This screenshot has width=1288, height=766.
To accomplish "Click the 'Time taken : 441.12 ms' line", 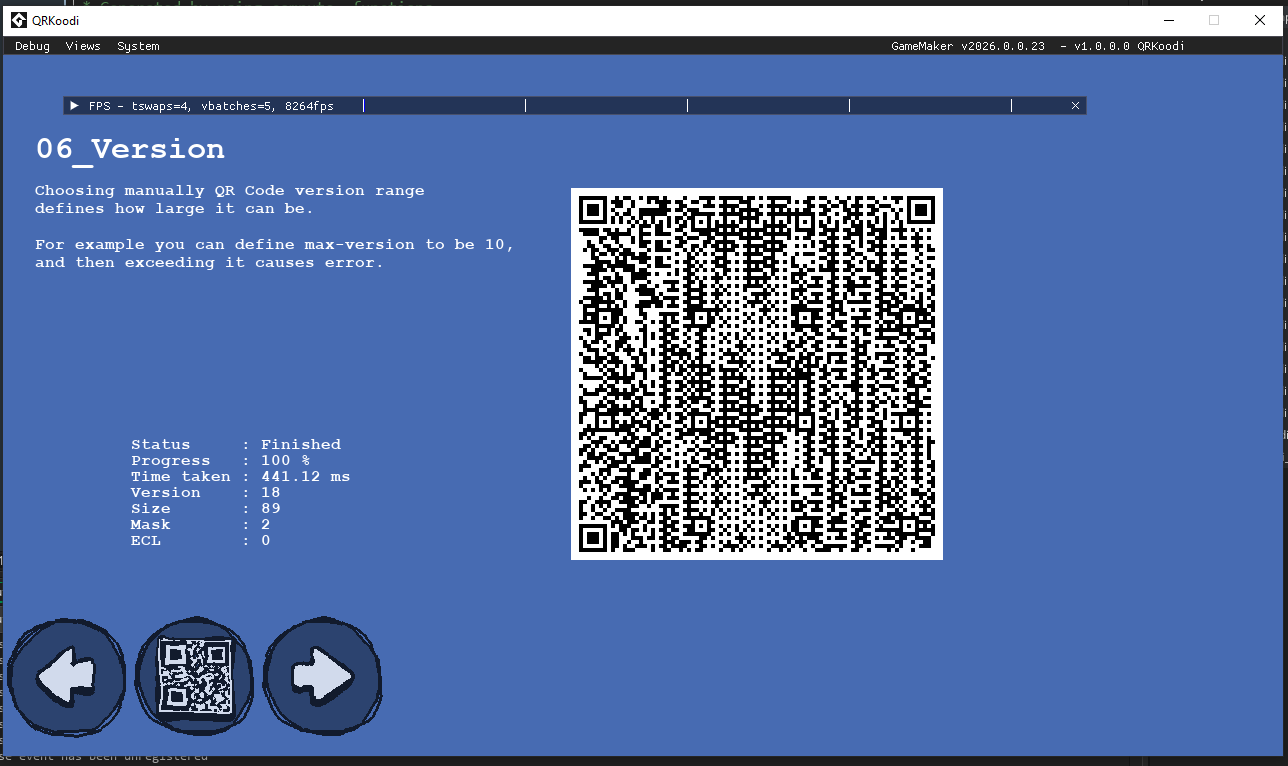I will pos(240,476).
